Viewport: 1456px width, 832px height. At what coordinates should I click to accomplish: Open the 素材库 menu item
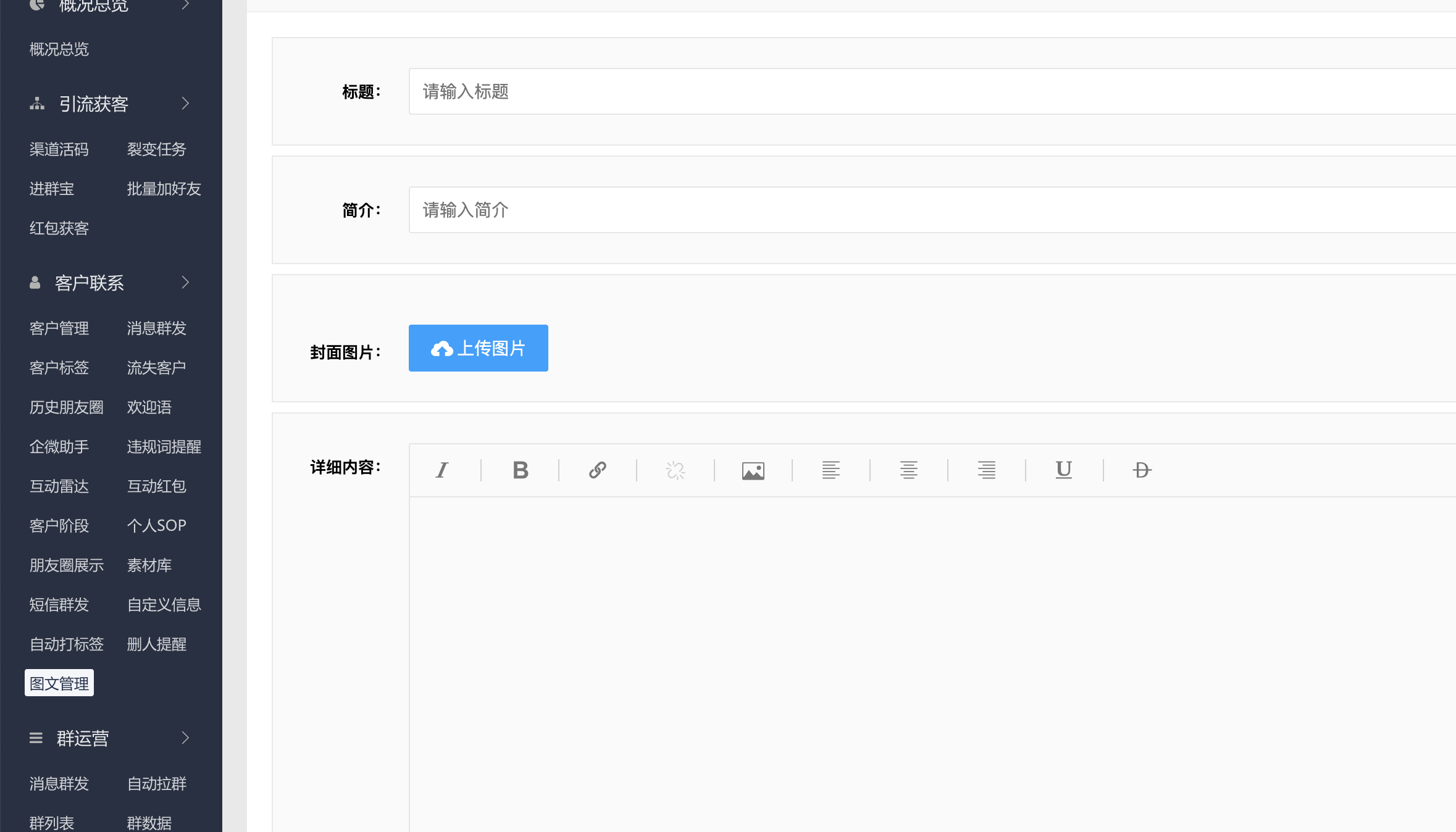coord(149,565)
